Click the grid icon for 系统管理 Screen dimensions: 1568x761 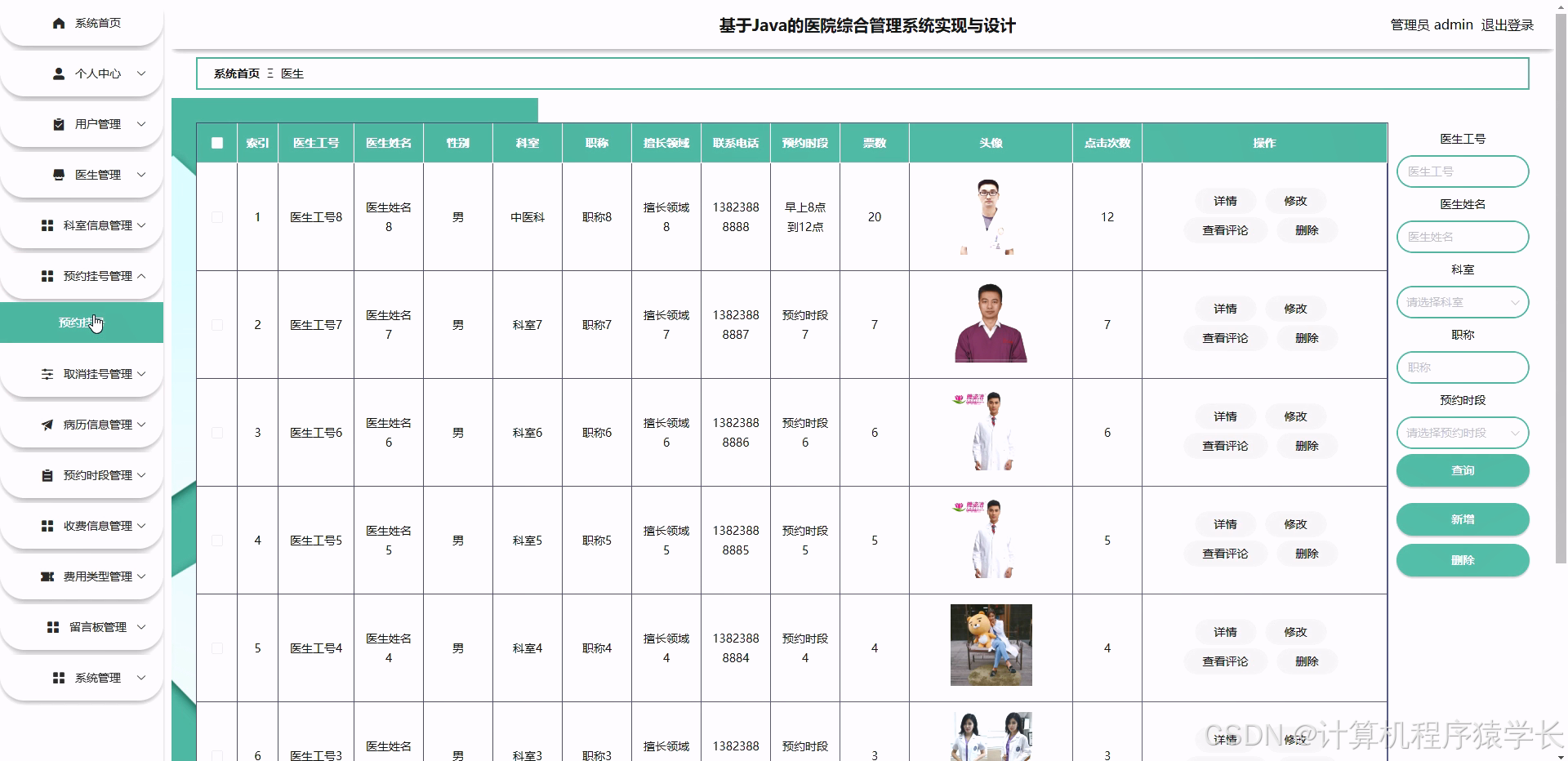point(59,678)
